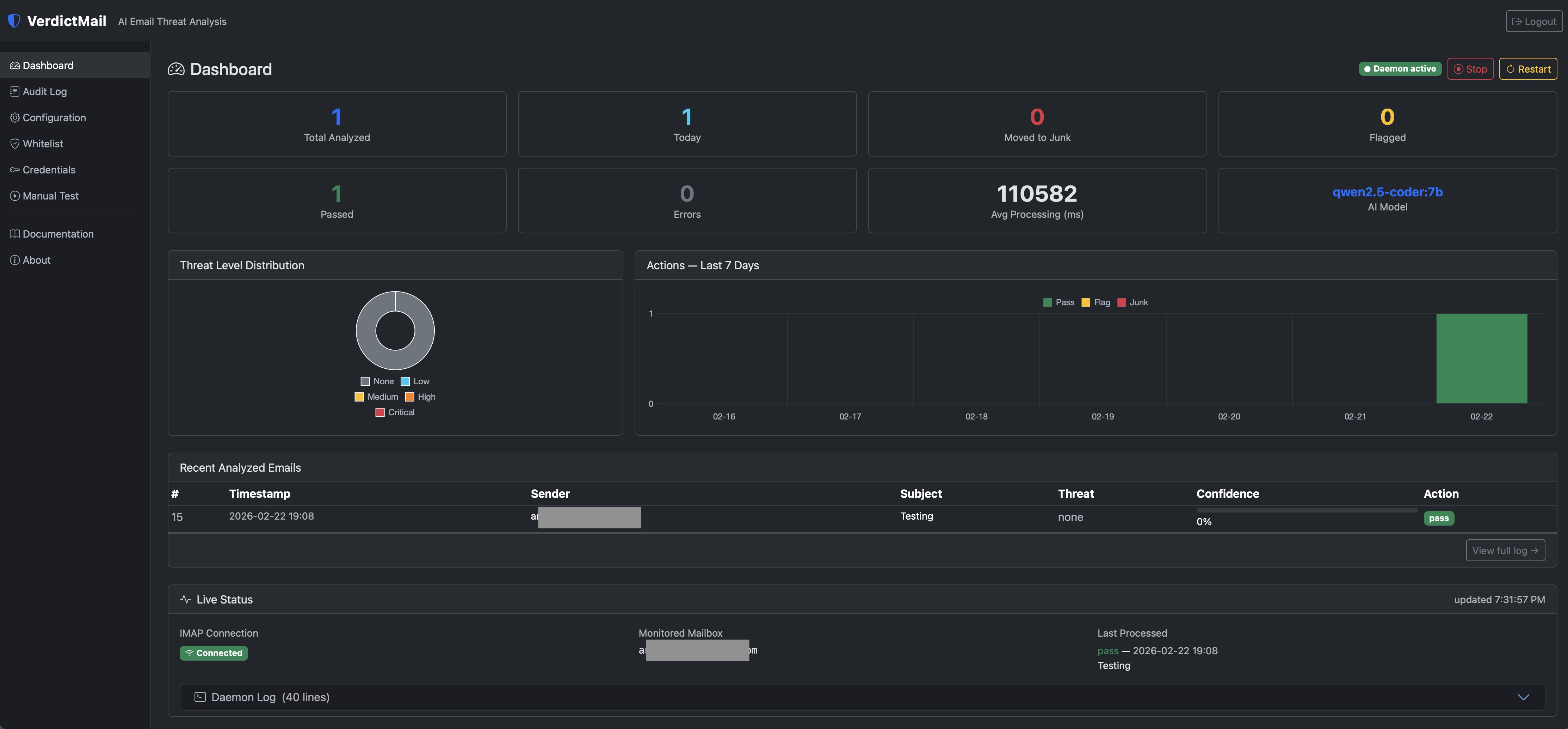The height and width of the screenshot is (729, 1568).
Task: Click None in the threat distribution legend
Action: (x=377, y=381)
